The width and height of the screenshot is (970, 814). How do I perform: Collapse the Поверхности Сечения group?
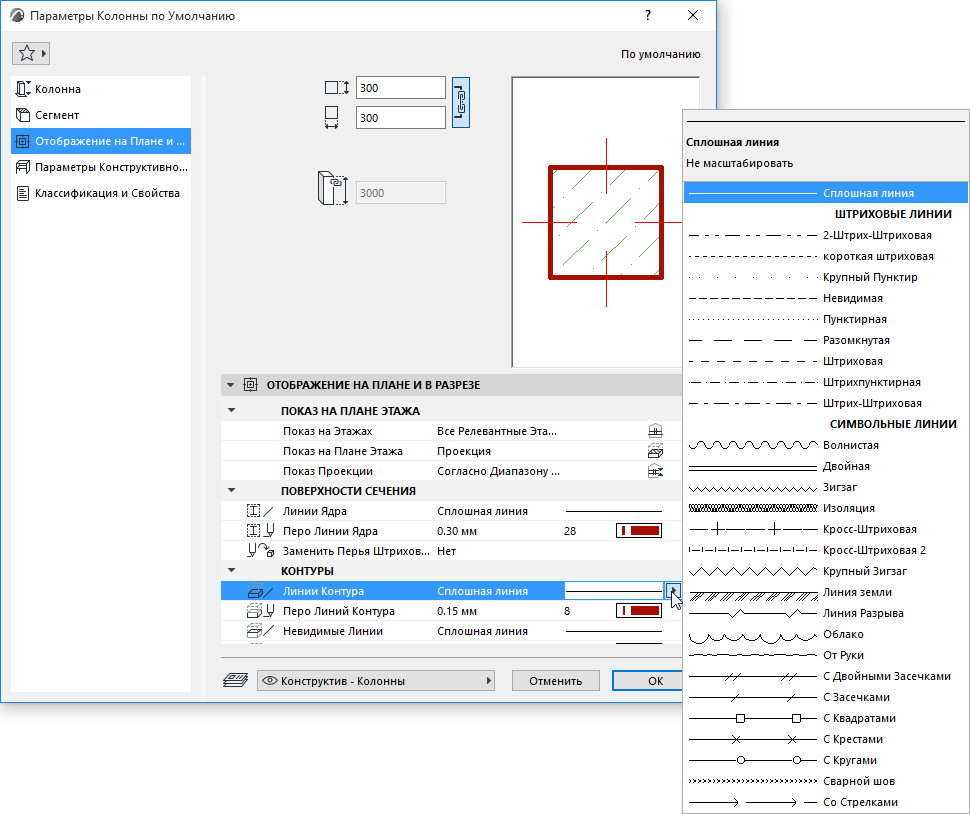point(231,490)
